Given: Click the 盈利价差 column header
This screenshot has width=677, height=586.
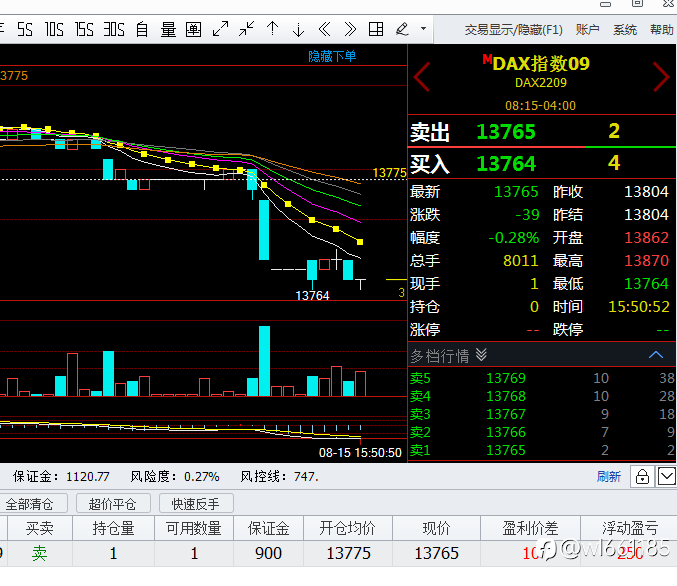Looking at the screenshot, I should pyautogui.click(x=531, y=528).
